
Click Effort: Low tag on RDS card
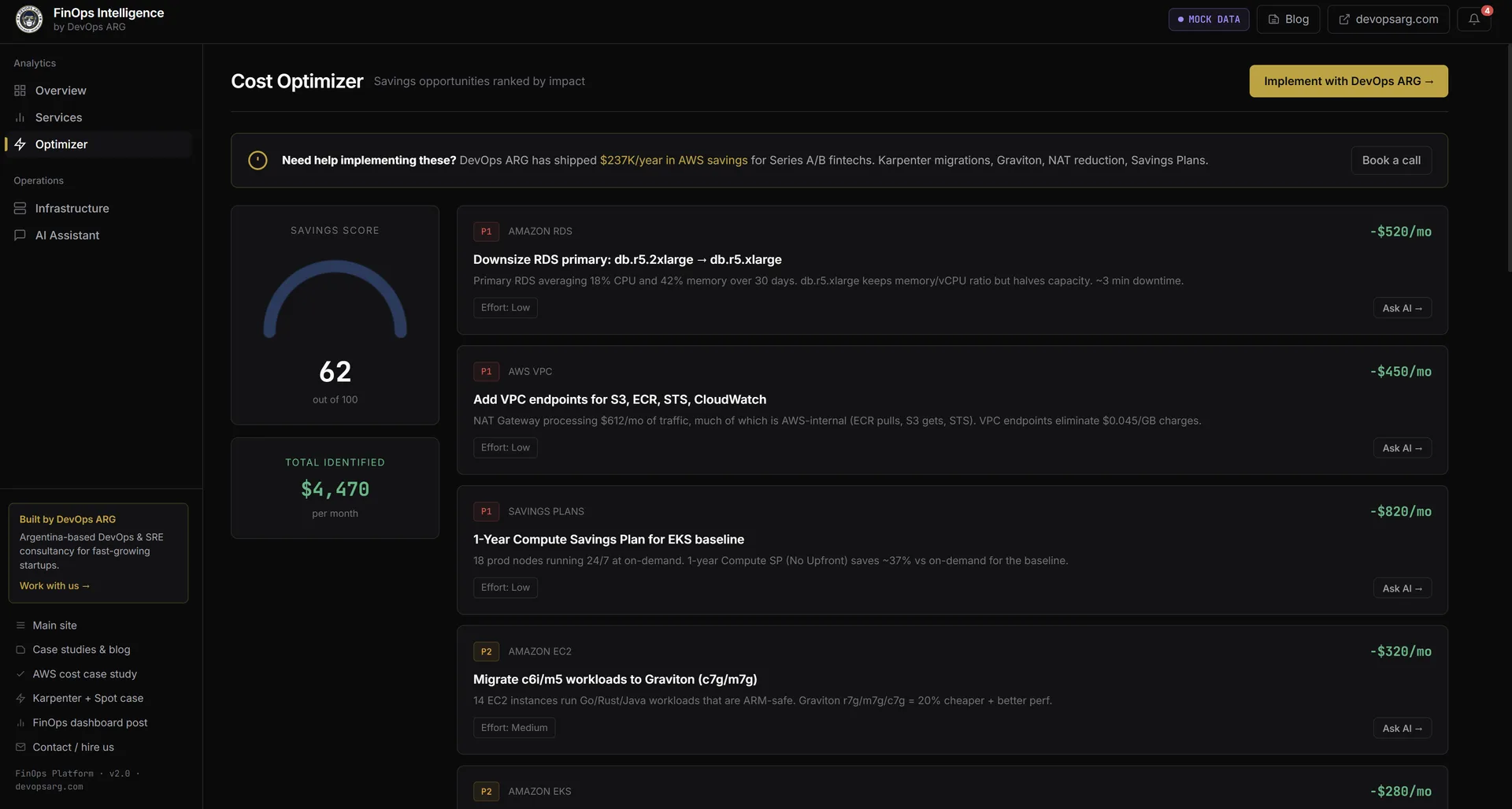coord(506,308)
